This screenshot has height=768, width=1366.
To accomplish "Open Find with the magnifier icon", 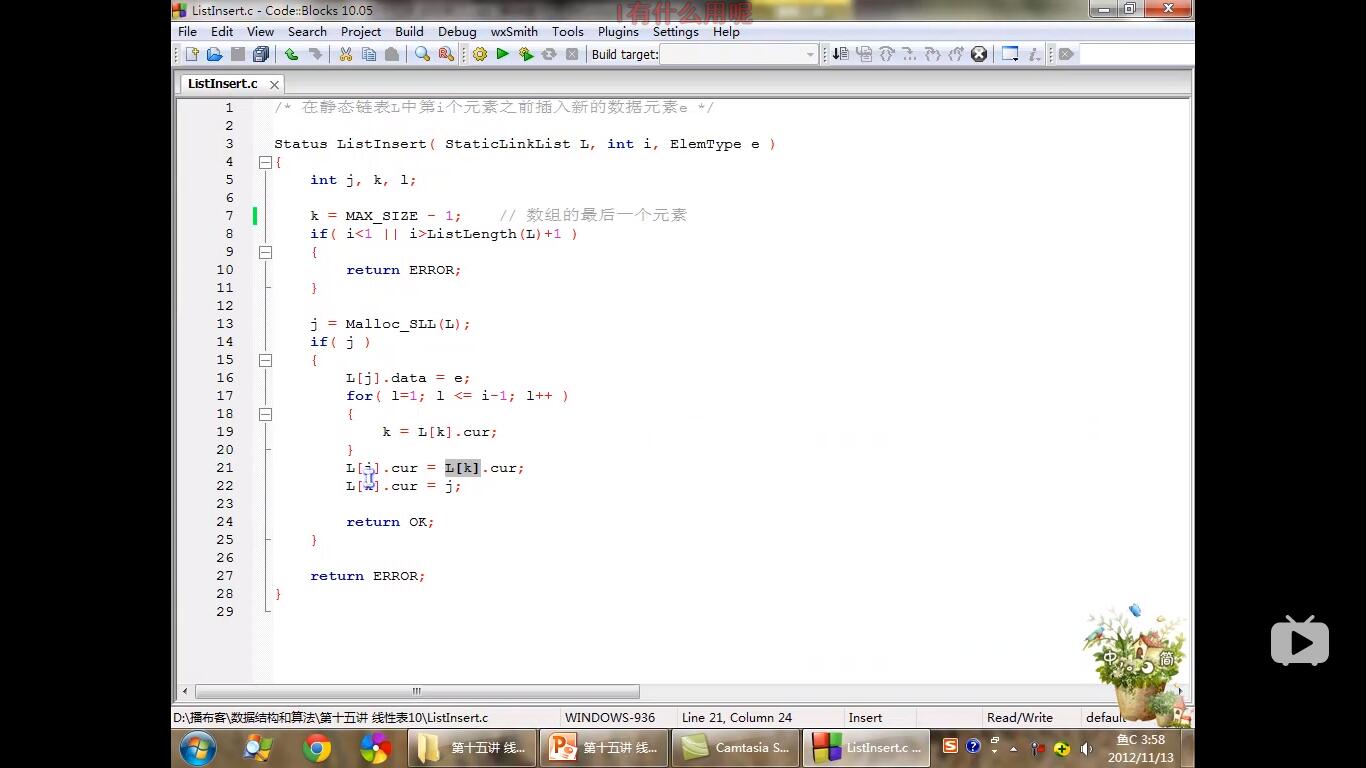I will (422, 54).
